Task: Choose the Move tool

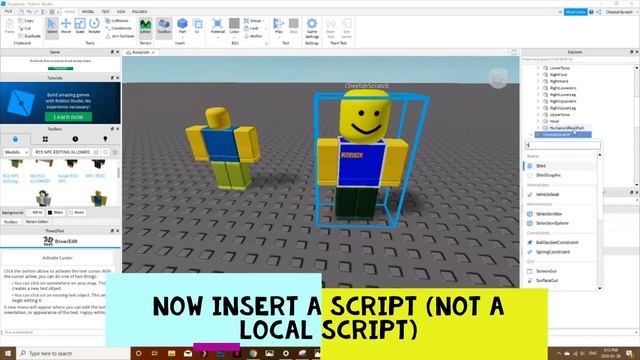Action: click(x=66, y=27)
